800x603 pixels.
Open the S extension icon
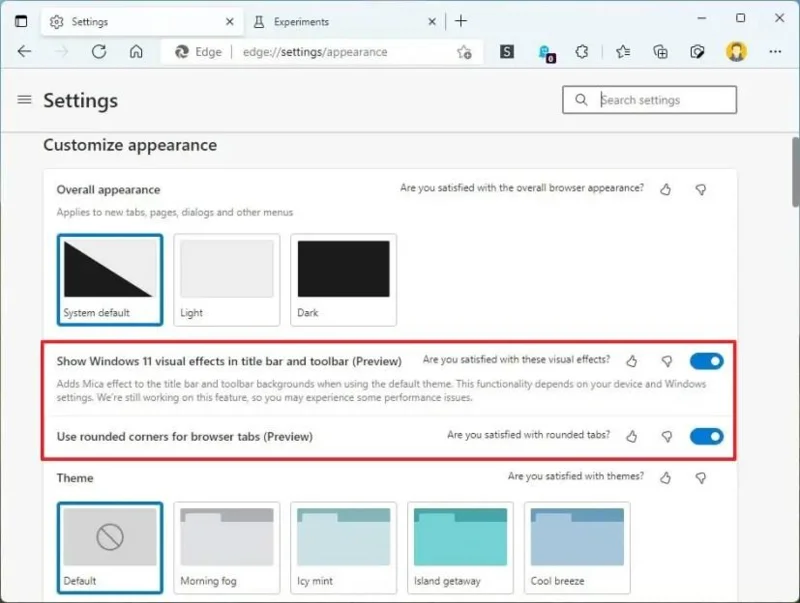coord(507,52)
